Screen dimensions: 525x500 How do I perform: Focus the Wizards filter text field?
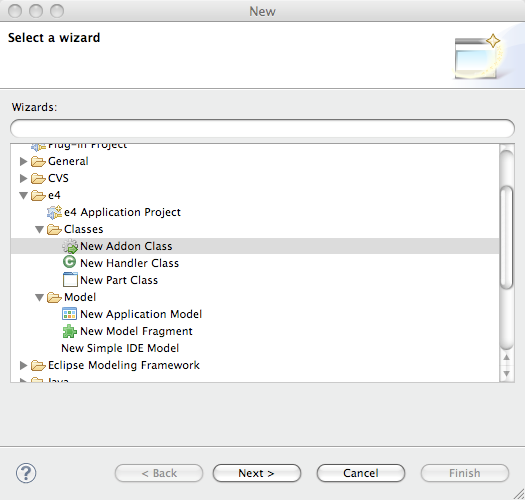[x=262, y=128]
